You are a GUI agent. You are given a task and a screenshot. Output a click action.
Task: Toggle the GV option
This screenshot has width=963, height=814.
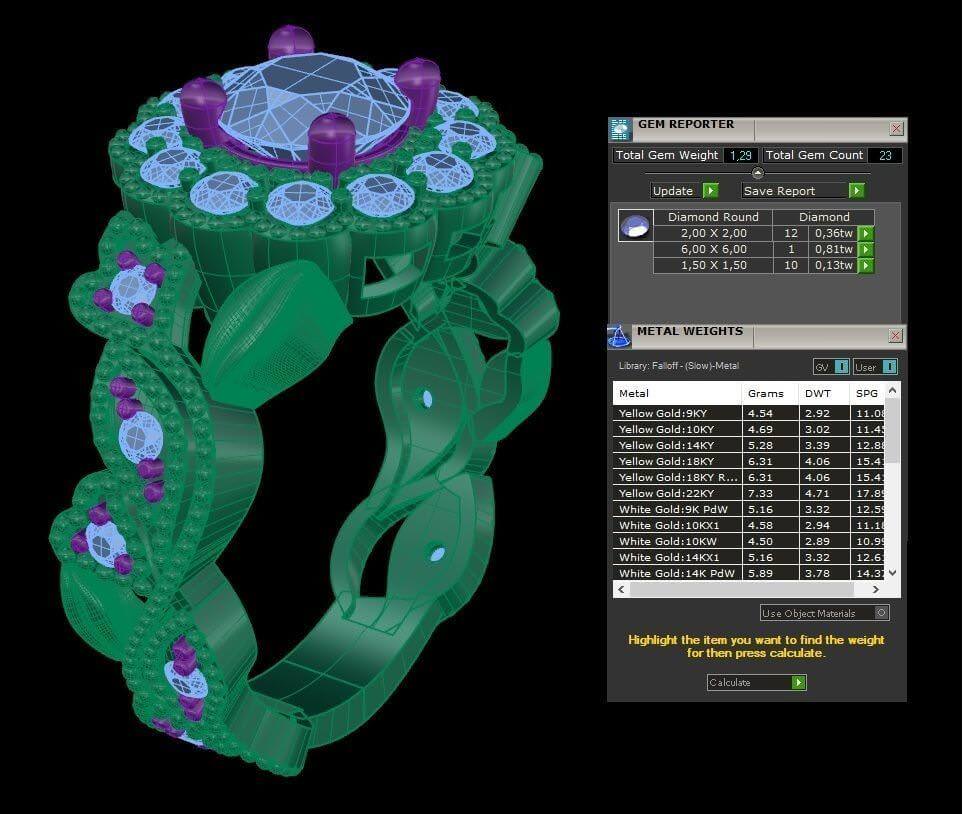click(831, 367)
